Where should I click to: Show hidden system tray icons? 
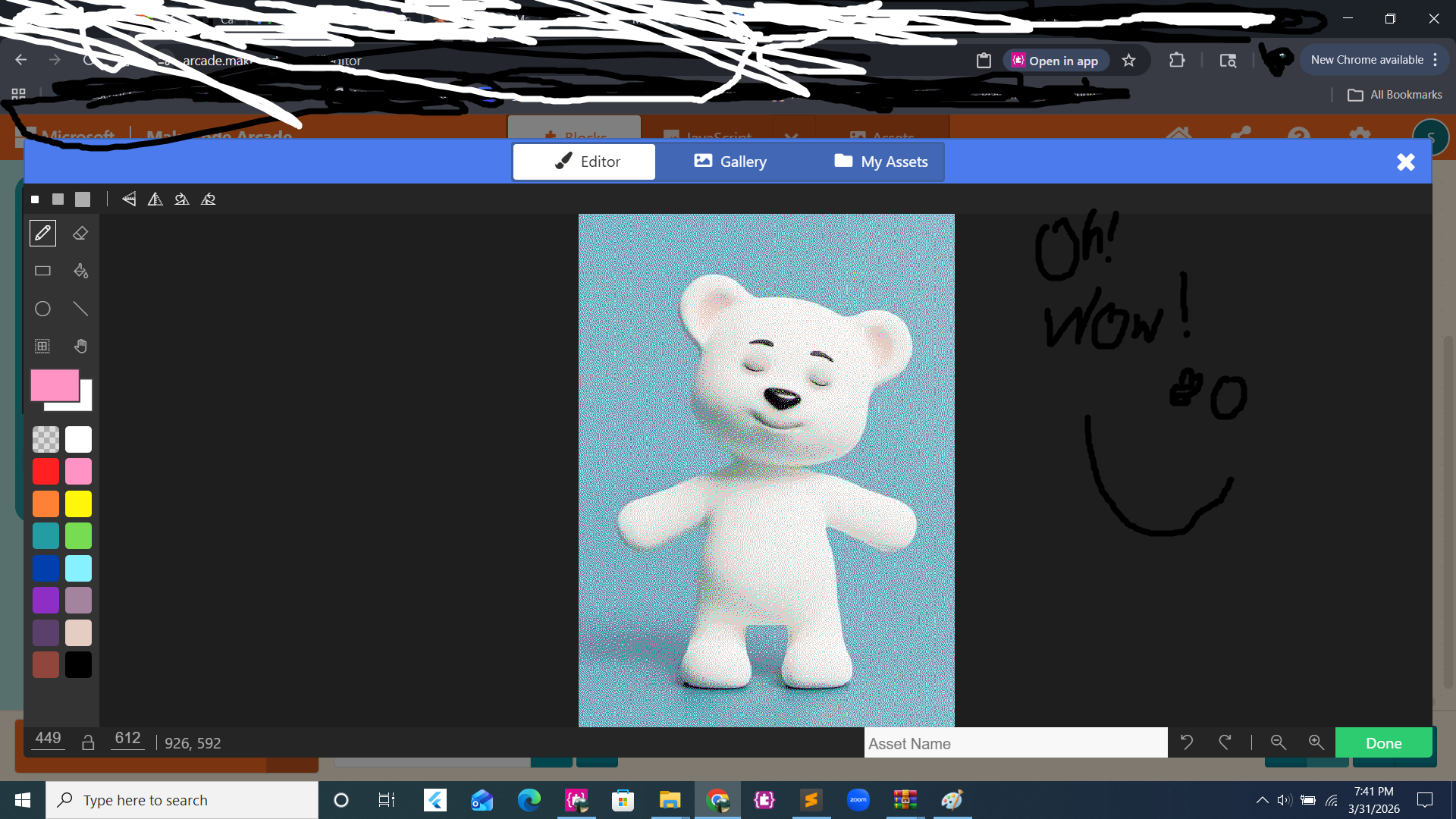tap(1262, 800)
